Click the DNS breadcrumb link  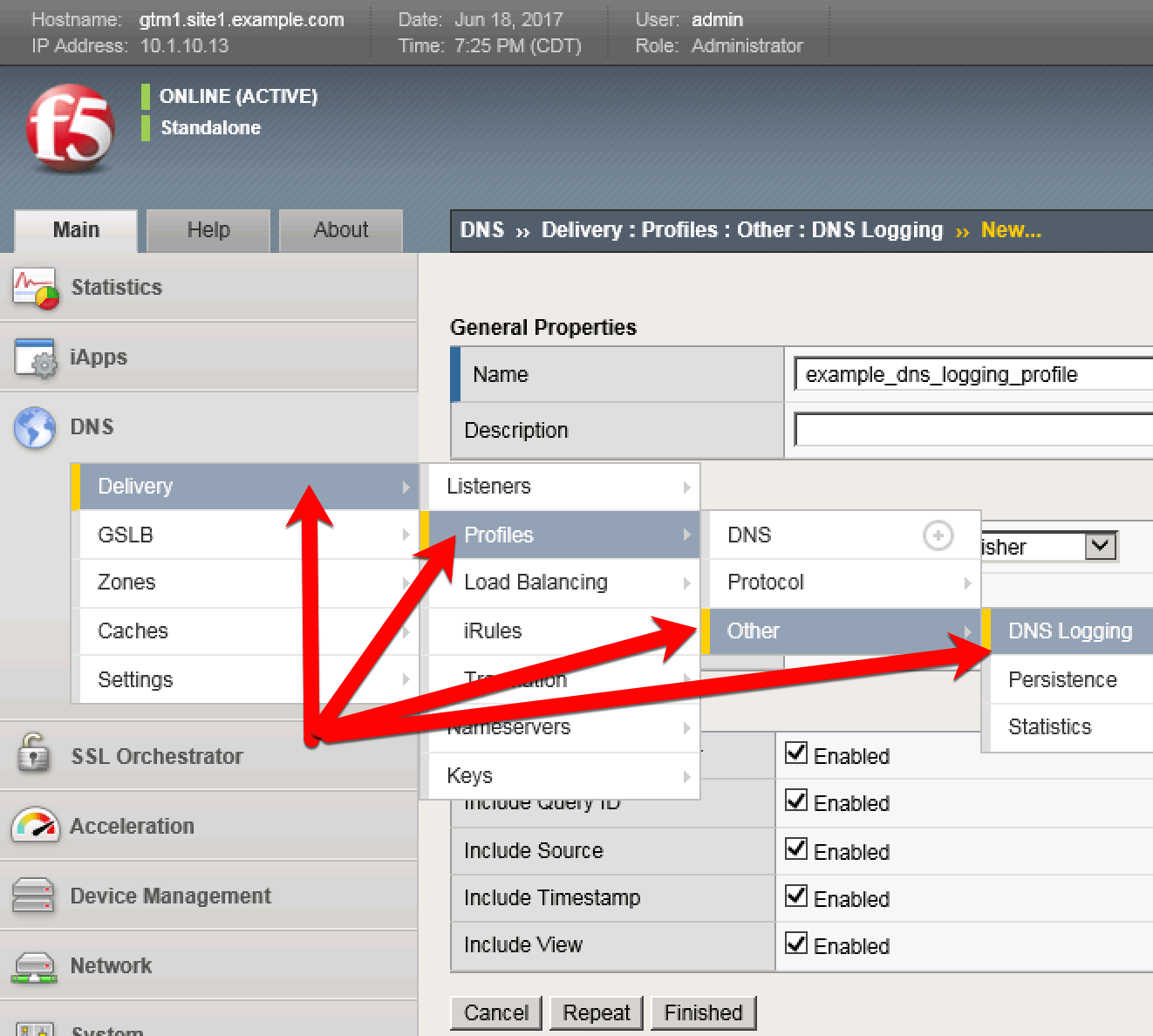click(482, 230)
